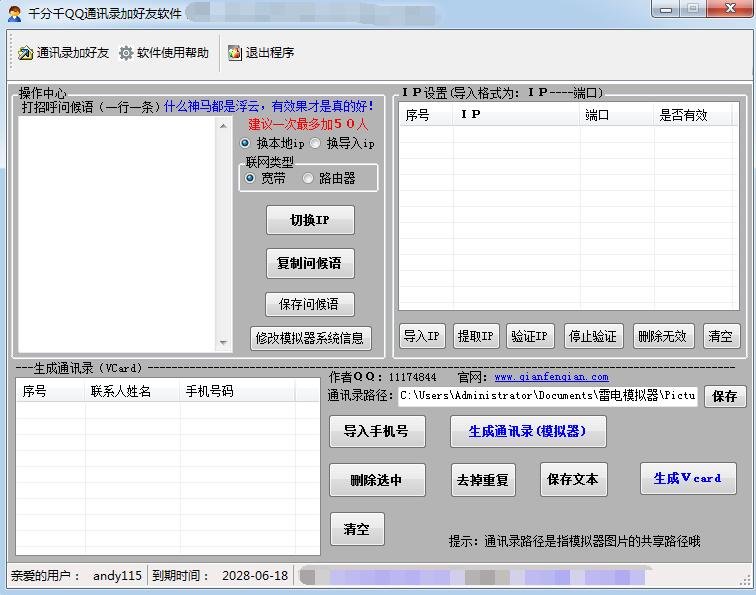Click expiry date 2028-06-18 in status bar
The width and height of the screenshot is (756, 595).
pyautogui.click(x=255, y=575)
